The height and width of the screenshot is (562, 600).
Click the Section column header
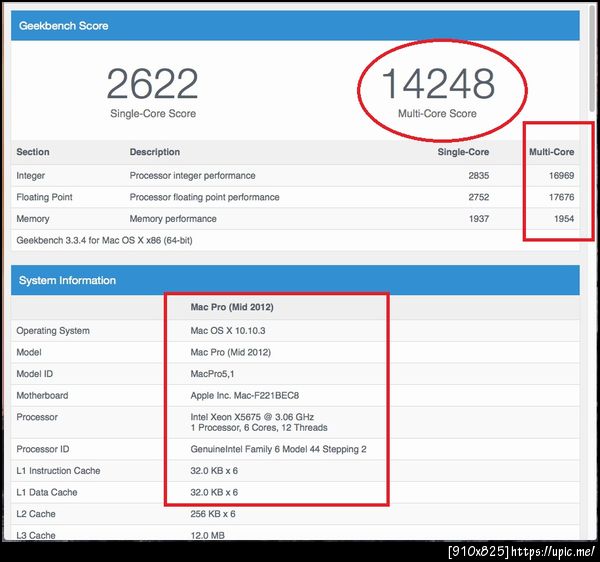coord(33,152)
